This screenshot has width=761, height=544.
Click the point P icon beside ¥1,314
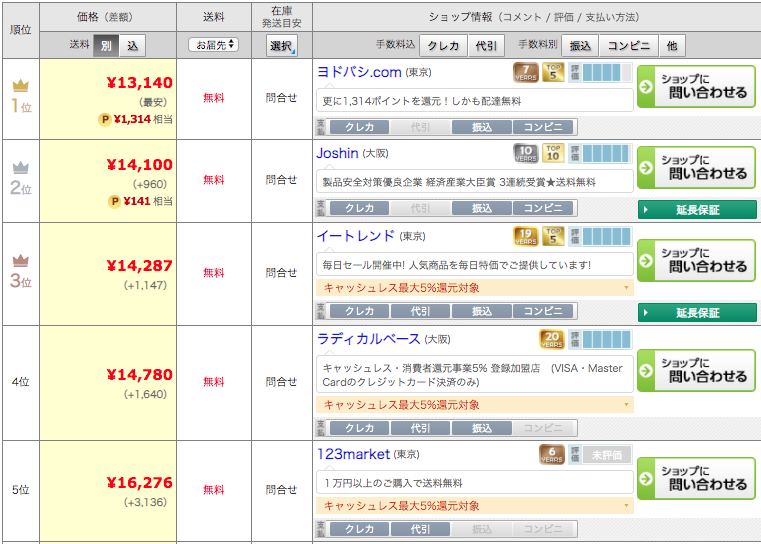pos(105,119)
